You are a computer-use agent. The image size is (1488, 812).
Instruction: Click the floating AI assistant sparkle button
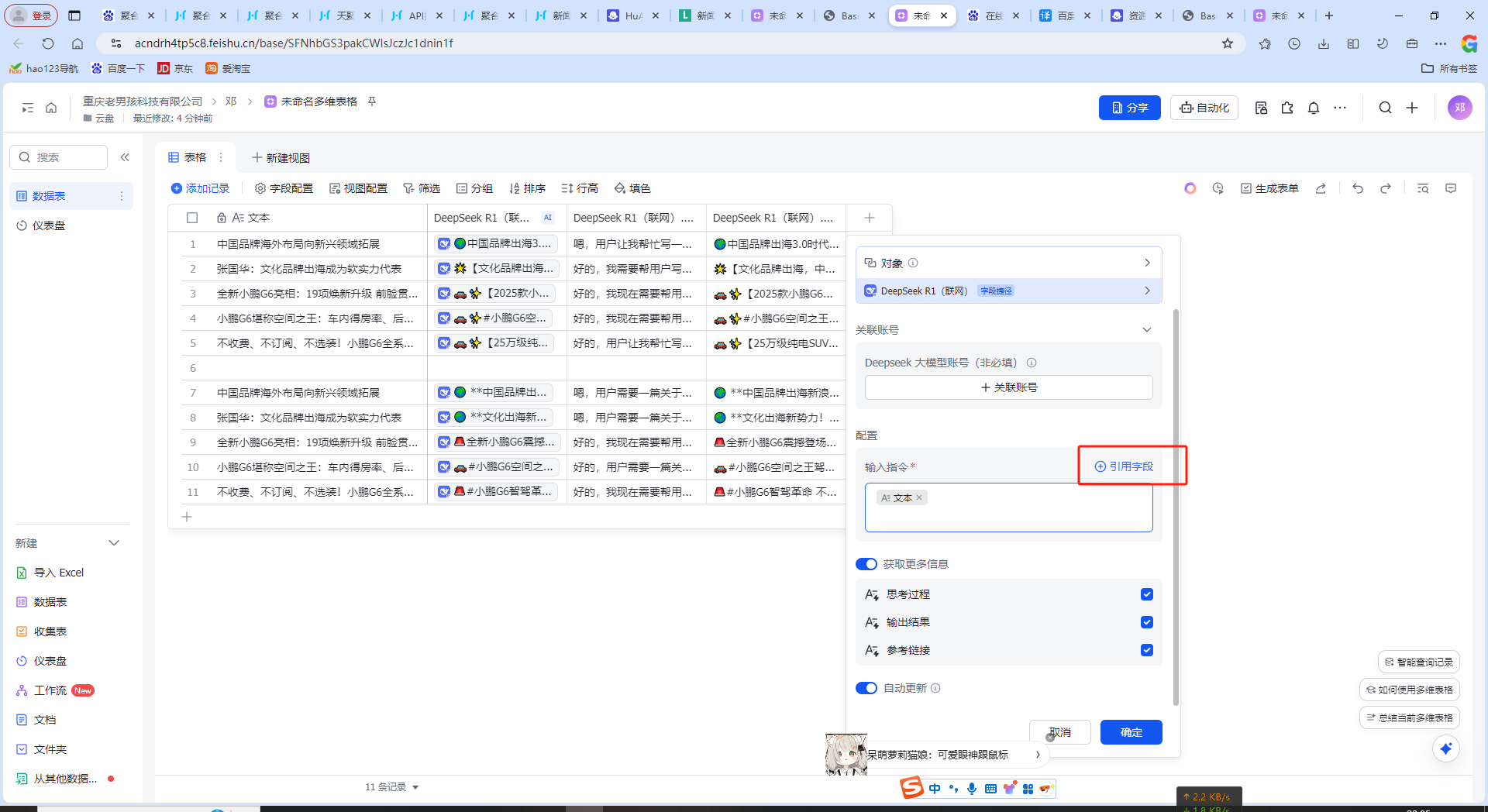pos(1445,748)
